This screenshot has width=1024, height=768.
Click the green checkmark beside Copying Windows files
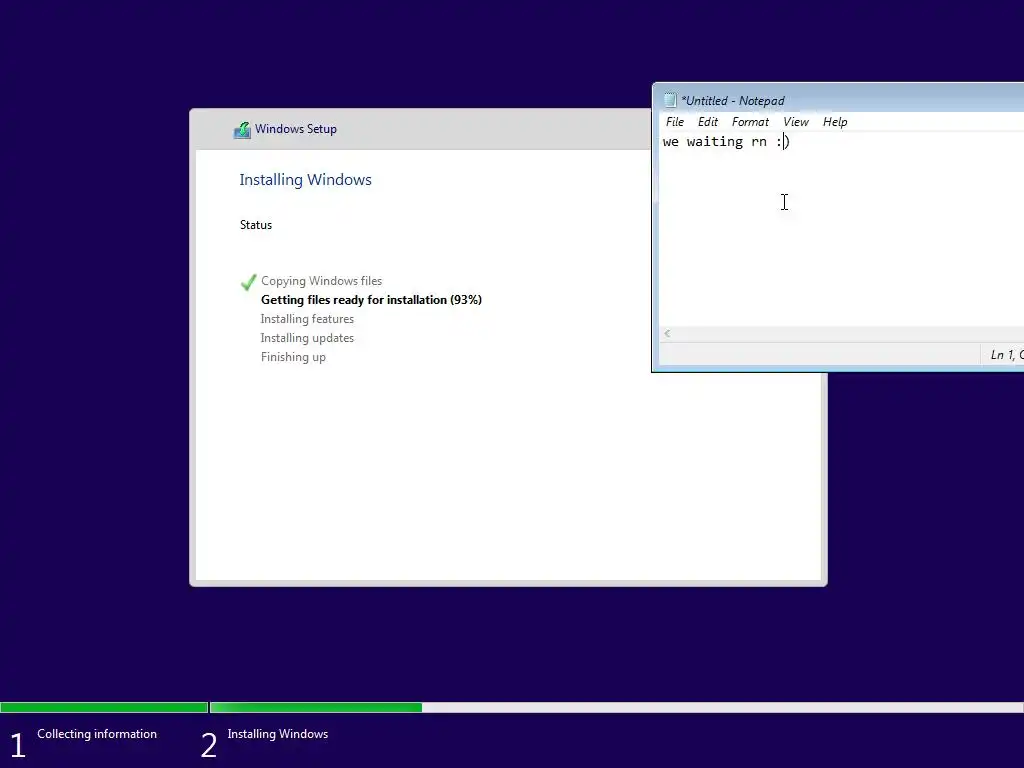[x=248, y=282]
